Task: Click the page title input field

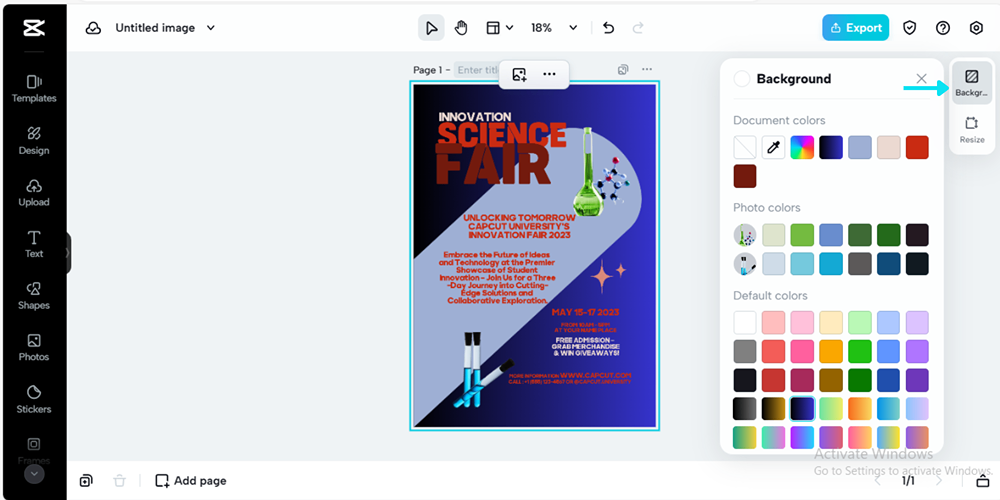Action: [x=477, y=70]
